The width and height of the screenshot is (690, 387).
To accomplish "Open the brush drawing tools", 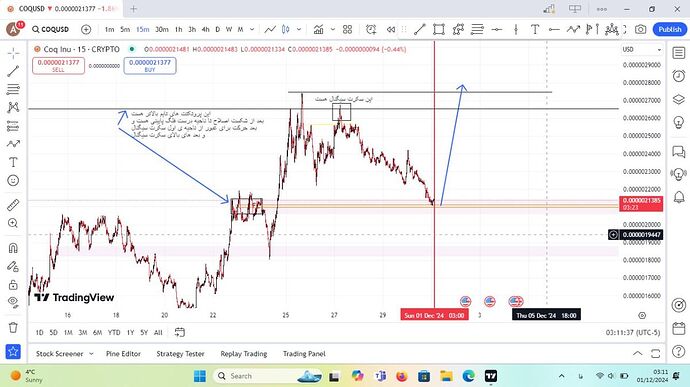I will [x=13, y=144].
